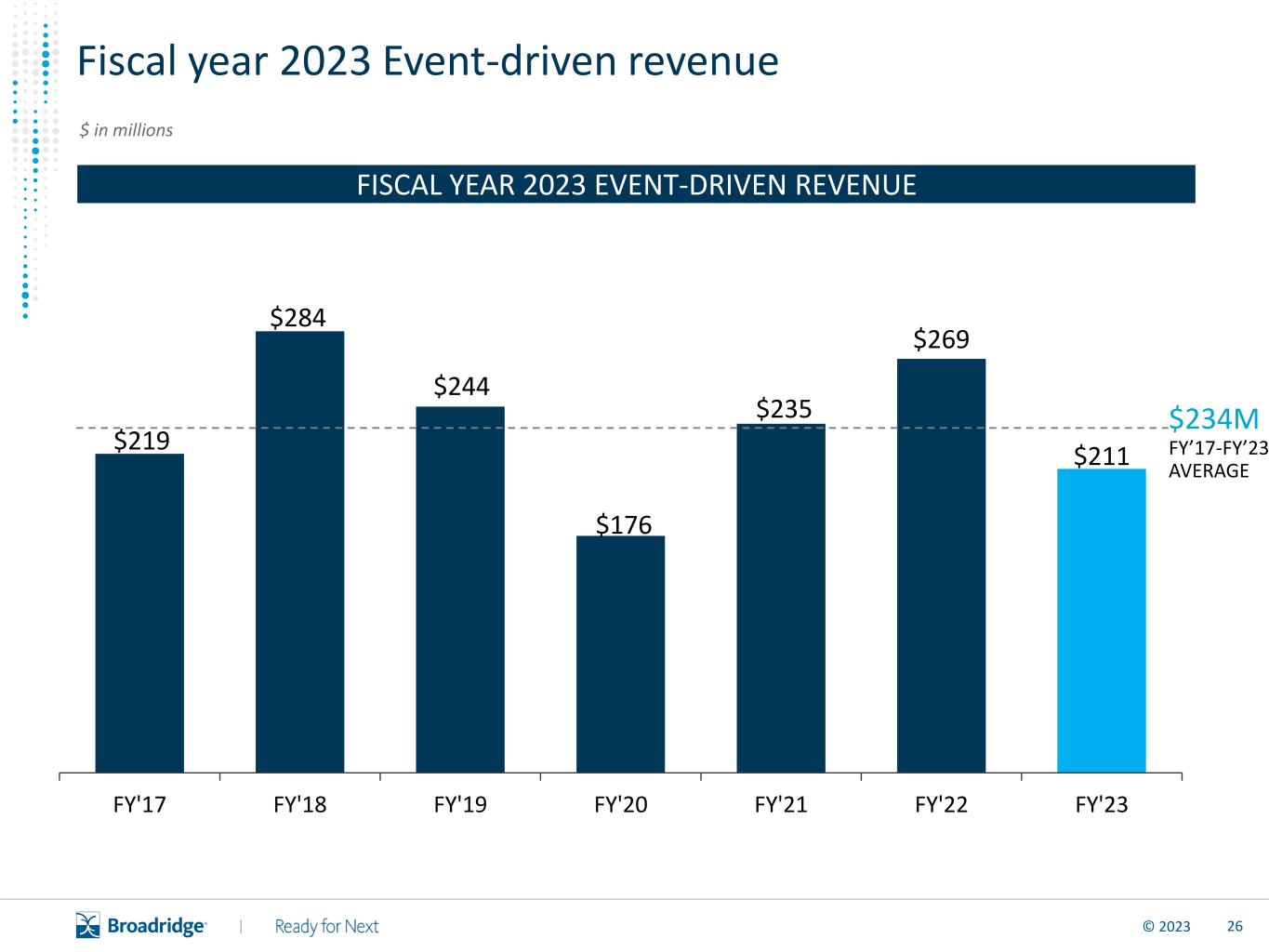Click the Broadridge logo in the footer
This screenshot has height=952, width=1269.
click(x=141, y=926)
